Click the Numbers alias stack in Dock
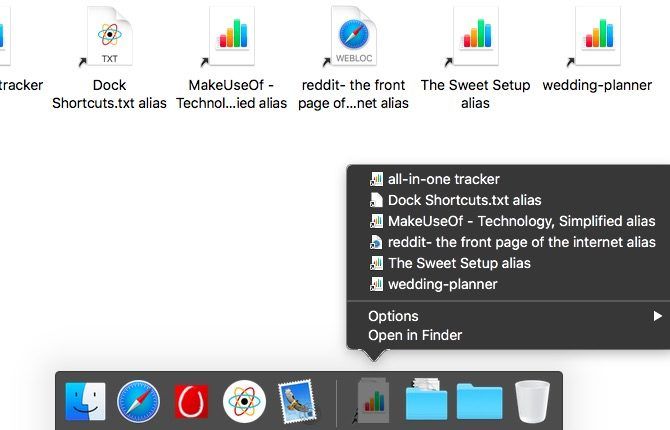670x430 pixels. coord(373,401)
